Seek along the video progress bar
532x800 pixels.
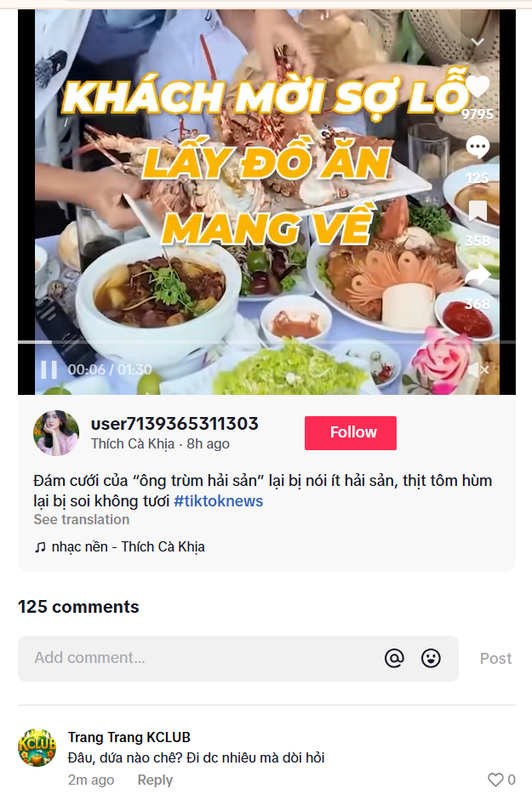pyautogui.click(x=267, y=342)
